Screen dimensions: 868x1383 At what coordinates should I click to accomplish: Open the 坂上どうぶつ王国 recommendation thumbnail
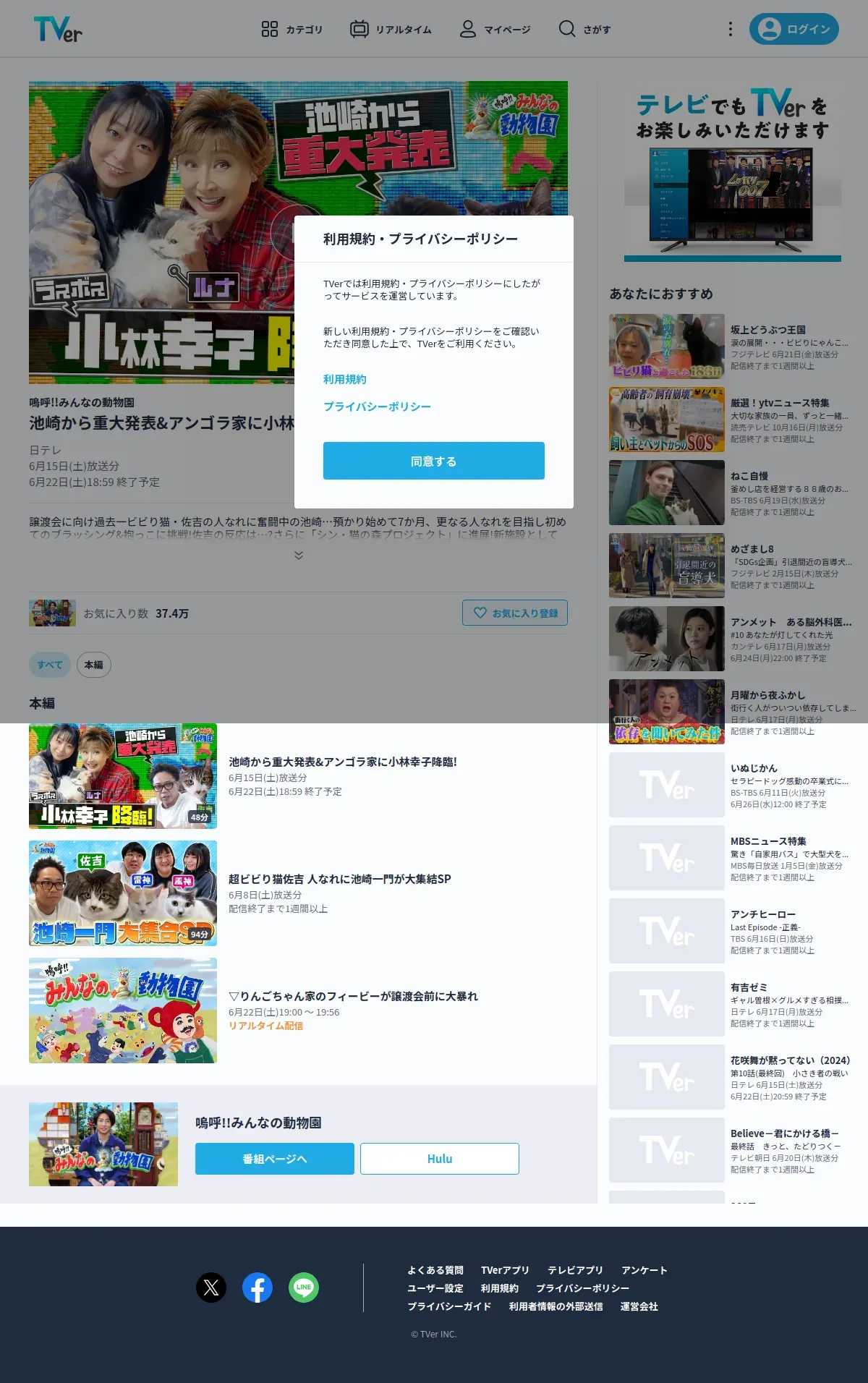tap(667, 346)
